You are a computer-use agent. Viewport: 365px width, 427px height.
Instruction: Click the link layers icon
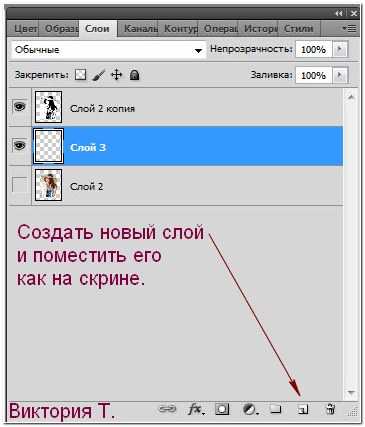[x=167, y=409]
